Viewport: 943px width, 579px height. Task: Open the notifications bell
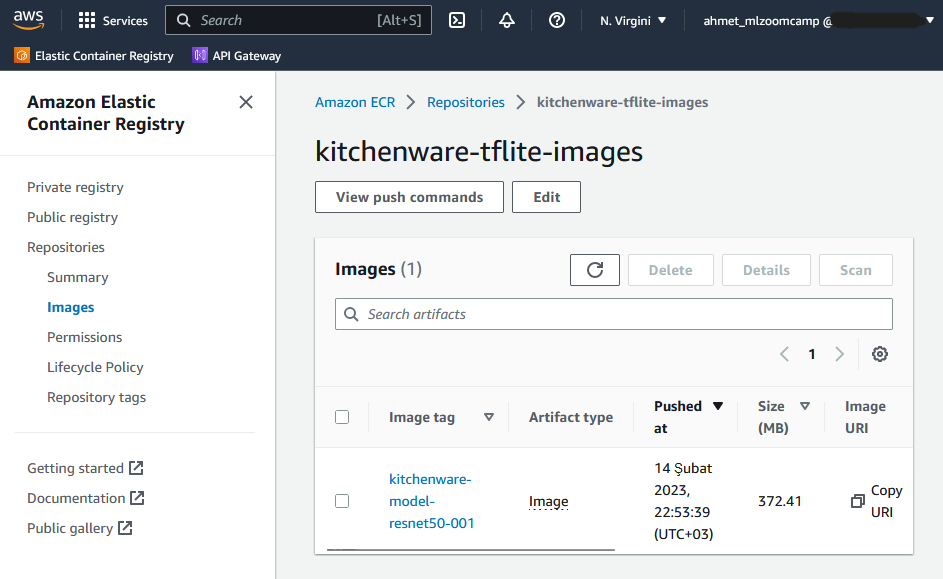pyautogui.click(x=507, y=20)
